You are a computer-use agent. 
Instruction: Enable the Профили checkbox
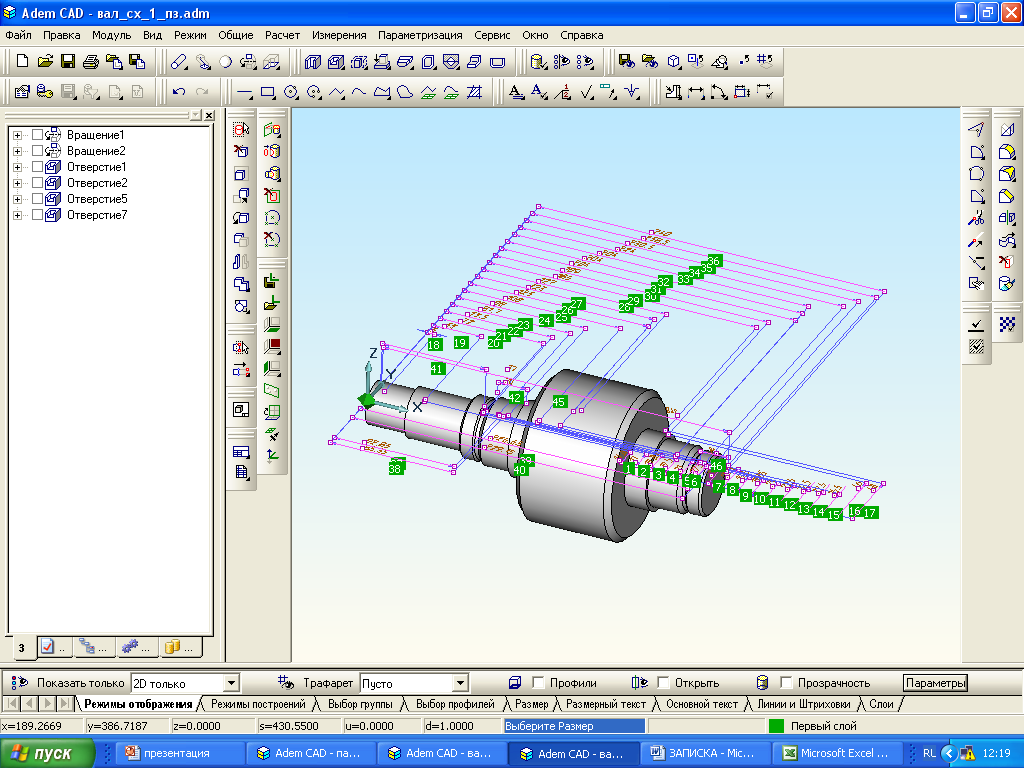tap(538, 682)
